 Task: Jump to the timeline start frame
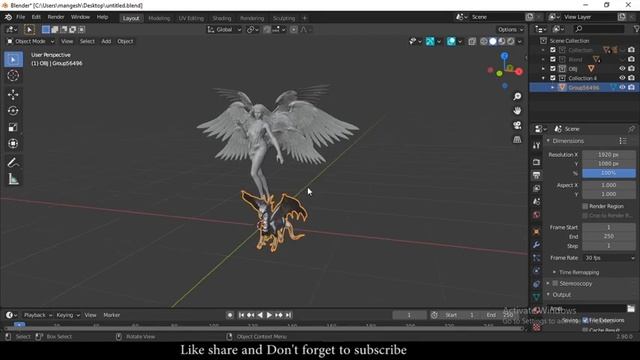(x=241, y=315)
